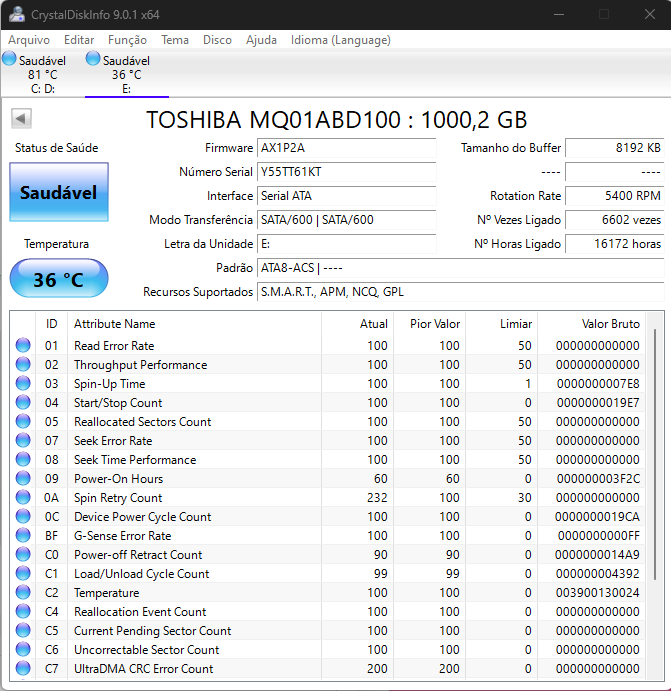
Task: Click the status icon for Spin Retry Count
Action: point(23,497)
